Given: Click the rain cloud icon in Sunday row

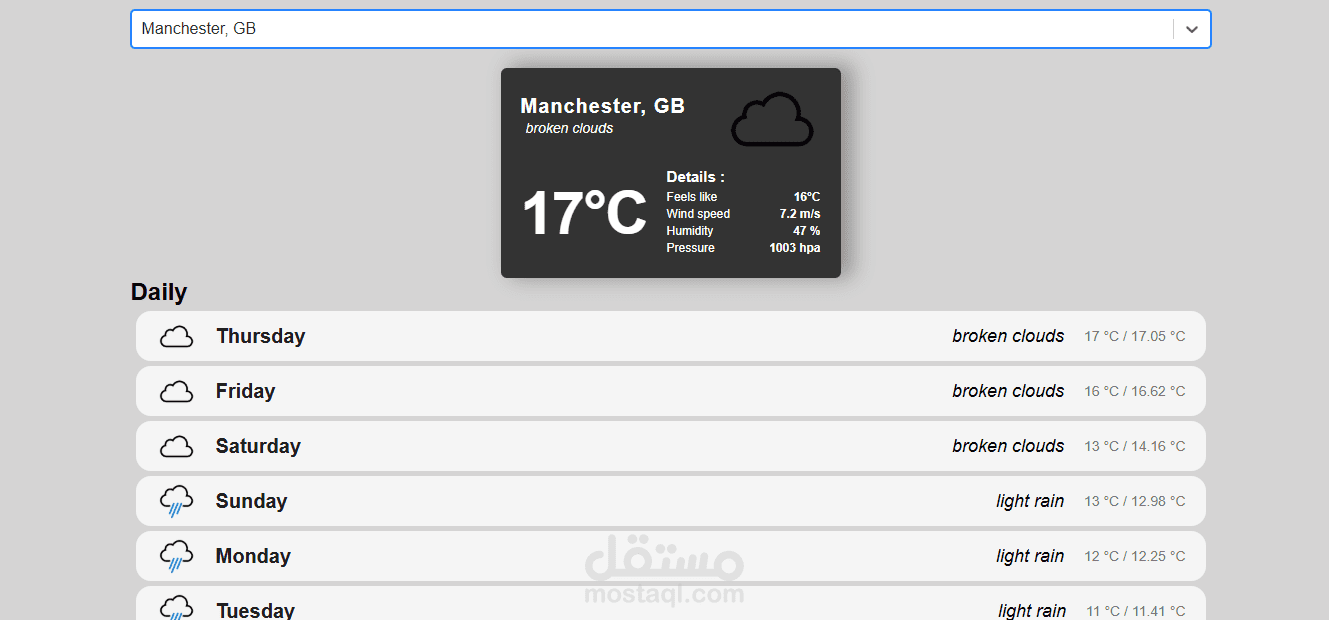Looking at the screenshot, I should click(176, 501).
